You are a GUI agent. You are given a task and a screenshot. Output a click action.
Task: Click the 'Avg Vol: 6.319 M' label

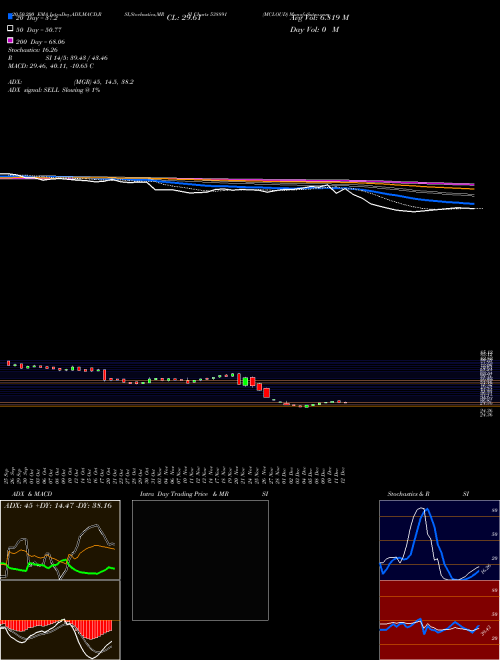(319, 18)
